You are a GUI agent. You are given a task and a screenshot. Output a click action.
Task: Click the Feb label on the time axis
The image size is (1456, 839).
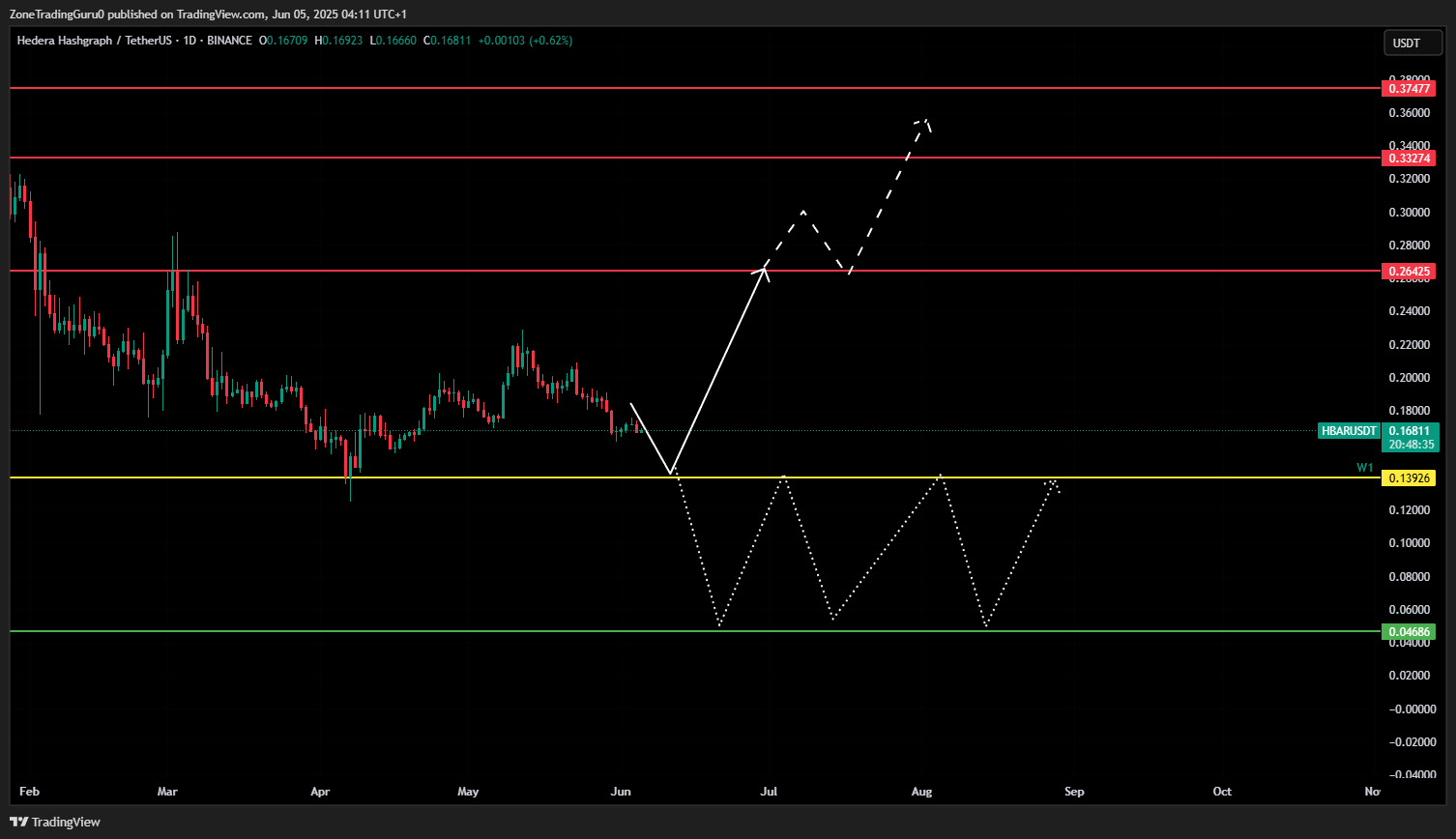click(30, 792)
